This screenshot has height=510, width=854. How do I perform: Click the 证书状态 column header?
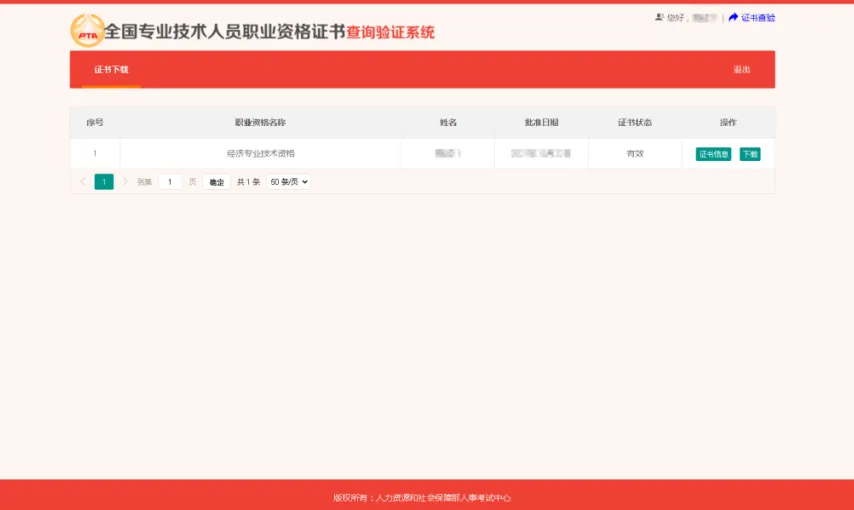[635, 122]
